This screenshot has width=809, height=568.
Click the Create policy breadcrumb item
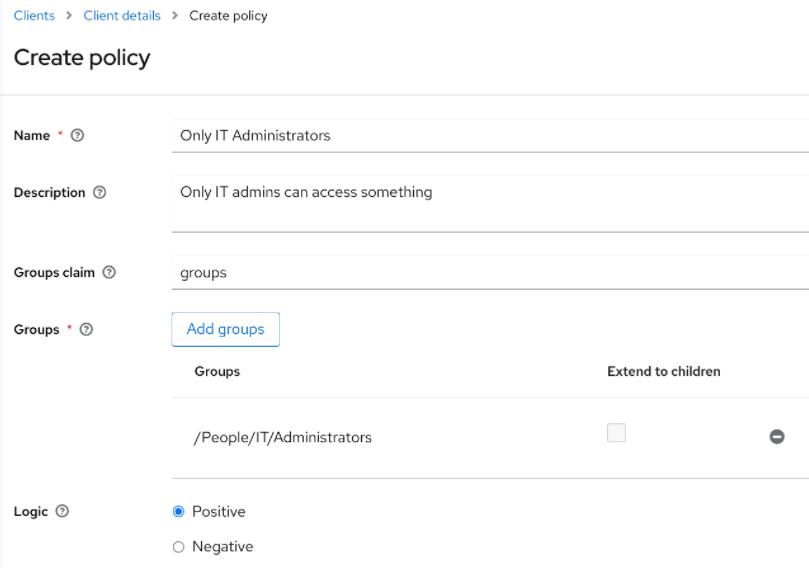tap(228, 16)
